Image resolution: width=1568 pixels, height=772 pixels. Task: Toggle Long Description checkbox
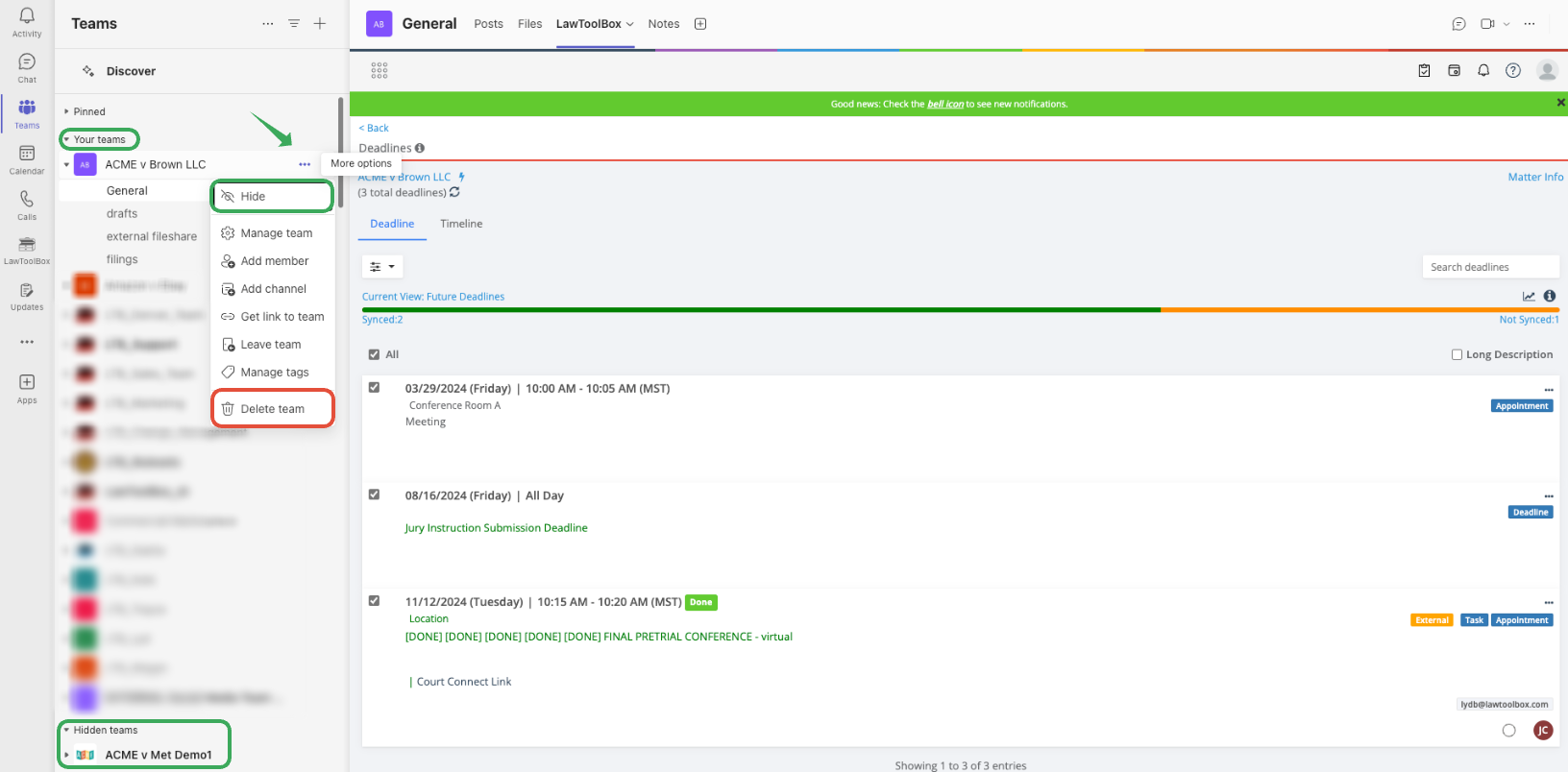(1457, 354)
